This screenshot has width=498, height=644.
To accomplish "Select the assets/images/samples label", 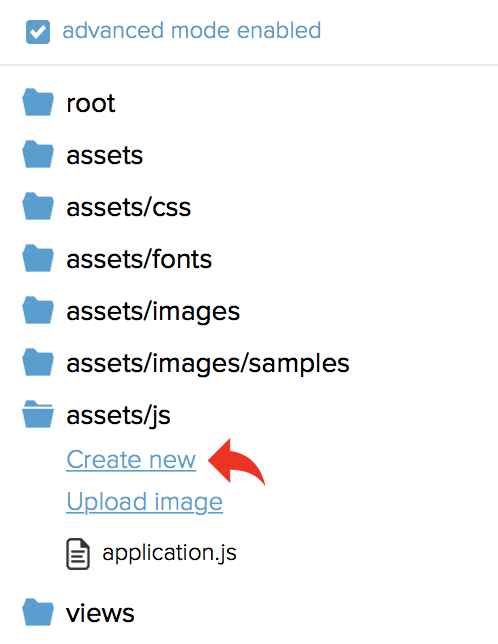I will click(x=208, y=364).
